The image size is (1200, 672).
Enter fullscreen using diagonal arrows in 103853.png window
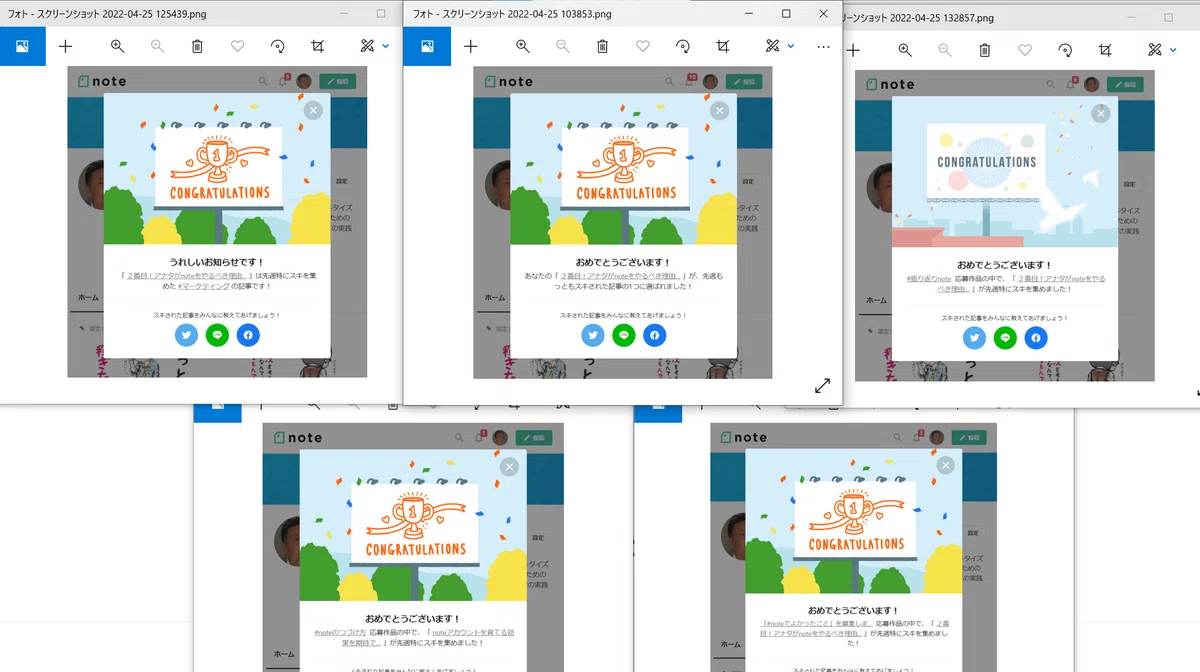(x=823, y=385)
